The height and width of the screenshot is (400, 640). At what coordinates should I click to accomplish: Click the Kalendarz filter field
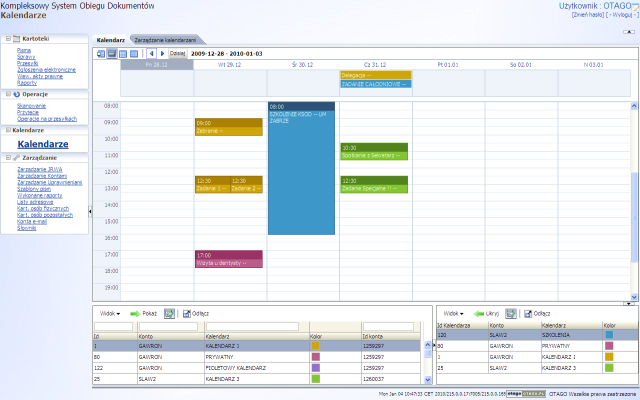pyautogui.click(x=252, y=327)
